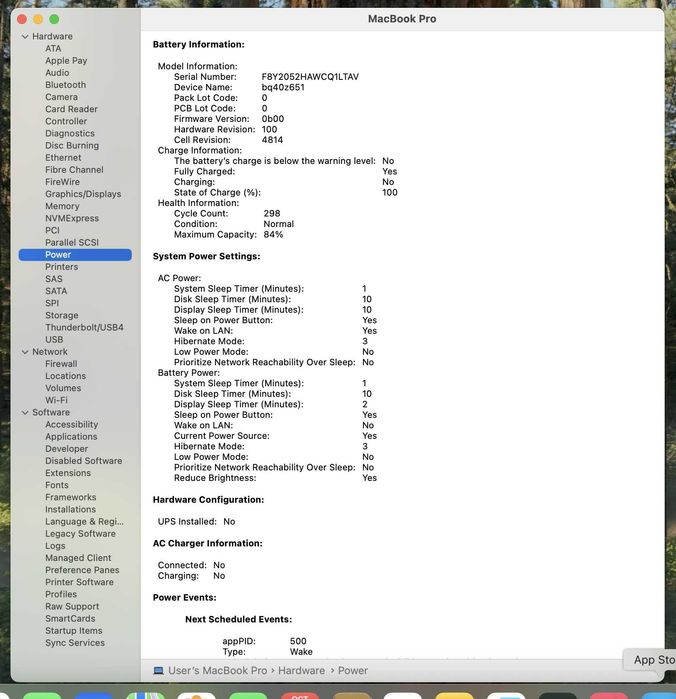Screen dimensions: 676x699
Task: Select the highlighted Power entry
Action: (75, 255)
